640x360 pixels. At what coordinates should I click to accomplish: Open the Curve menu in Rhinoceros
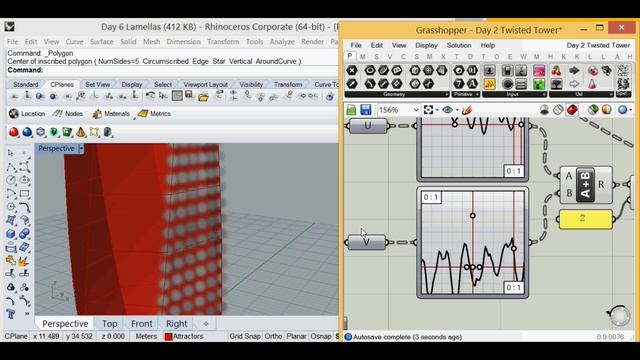(74, 42)
